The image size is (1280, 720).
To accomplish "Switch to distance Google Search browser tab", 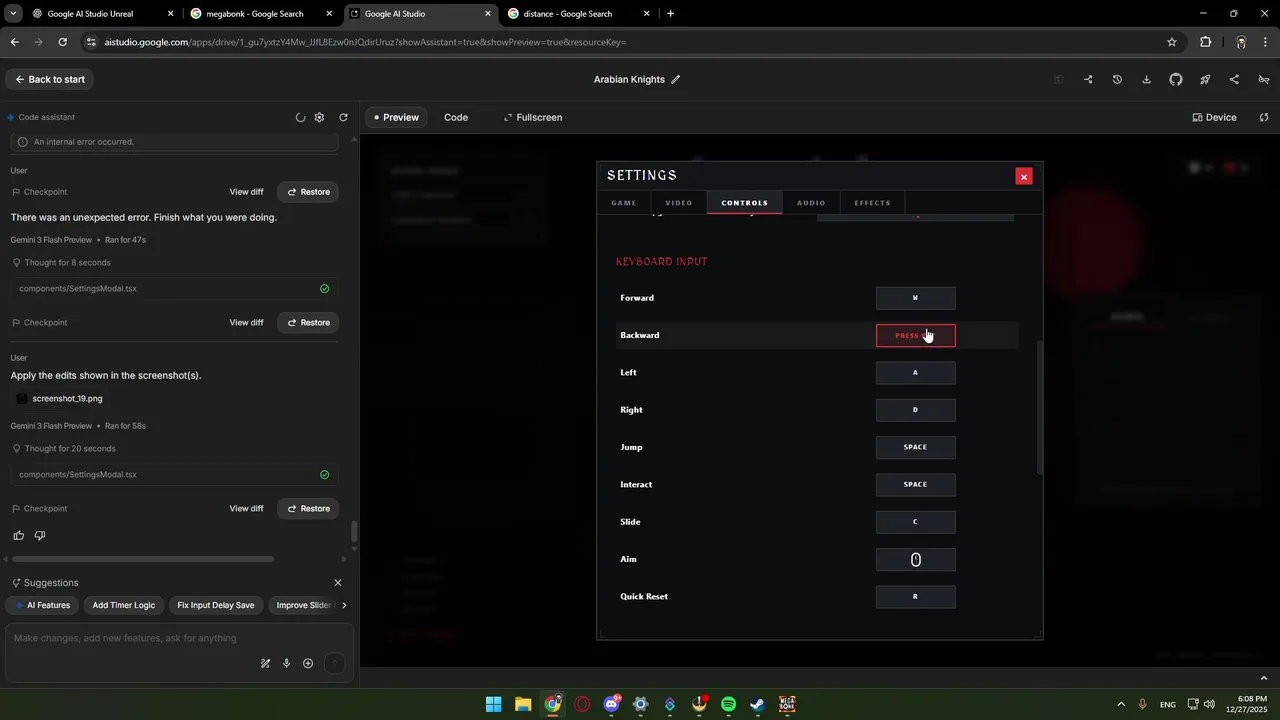I will coord(578,14).
